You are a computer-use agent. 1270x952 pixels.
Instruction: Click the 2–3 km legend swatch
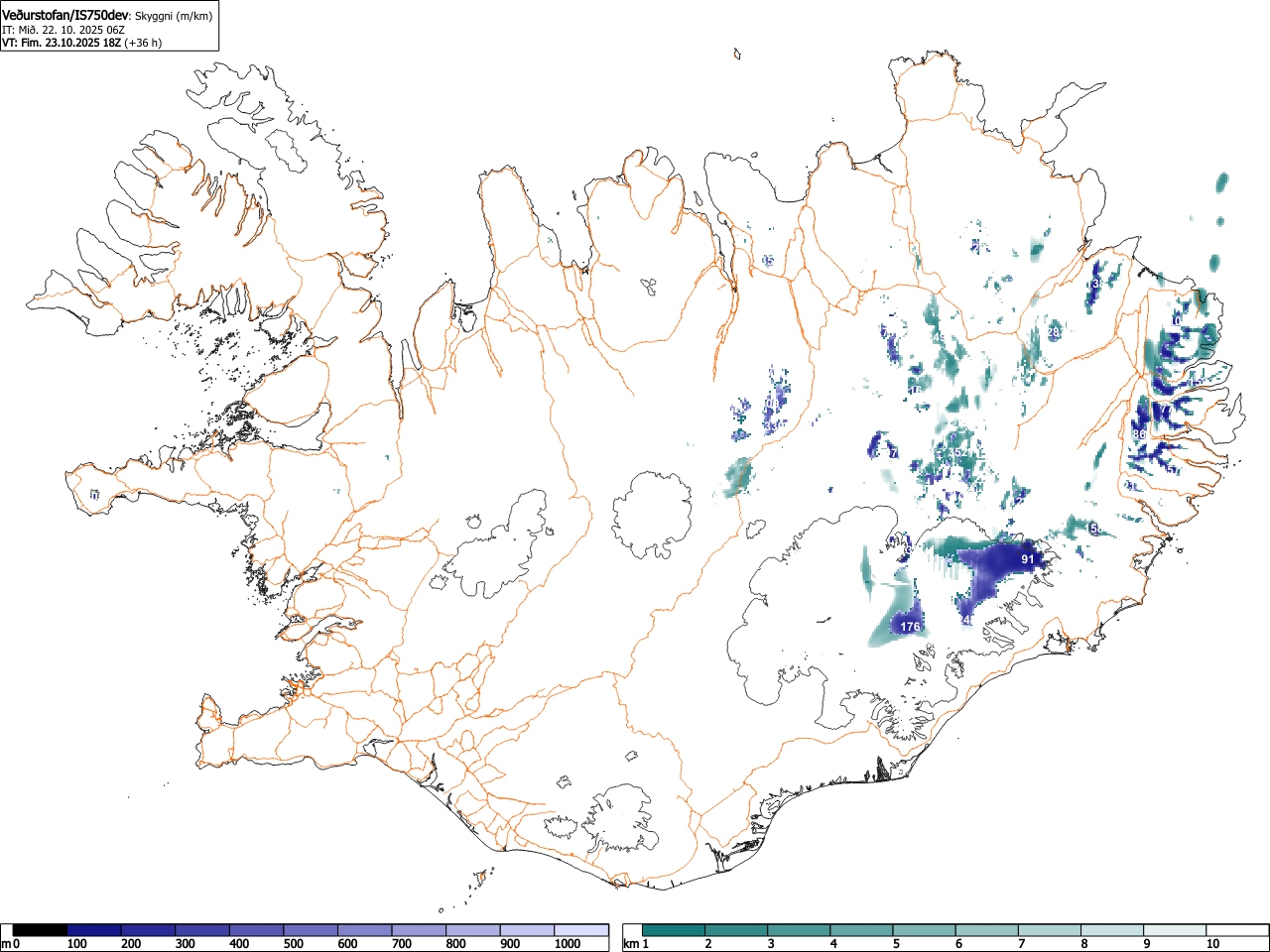[x=736, y=930]
